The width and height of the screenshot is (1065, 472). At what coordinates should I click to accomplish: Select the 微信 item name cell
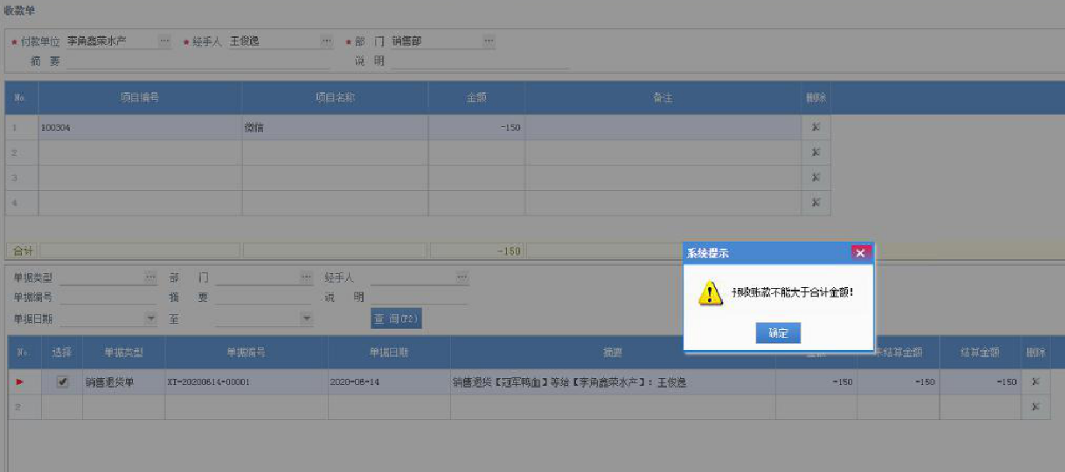tap(335, 127)
